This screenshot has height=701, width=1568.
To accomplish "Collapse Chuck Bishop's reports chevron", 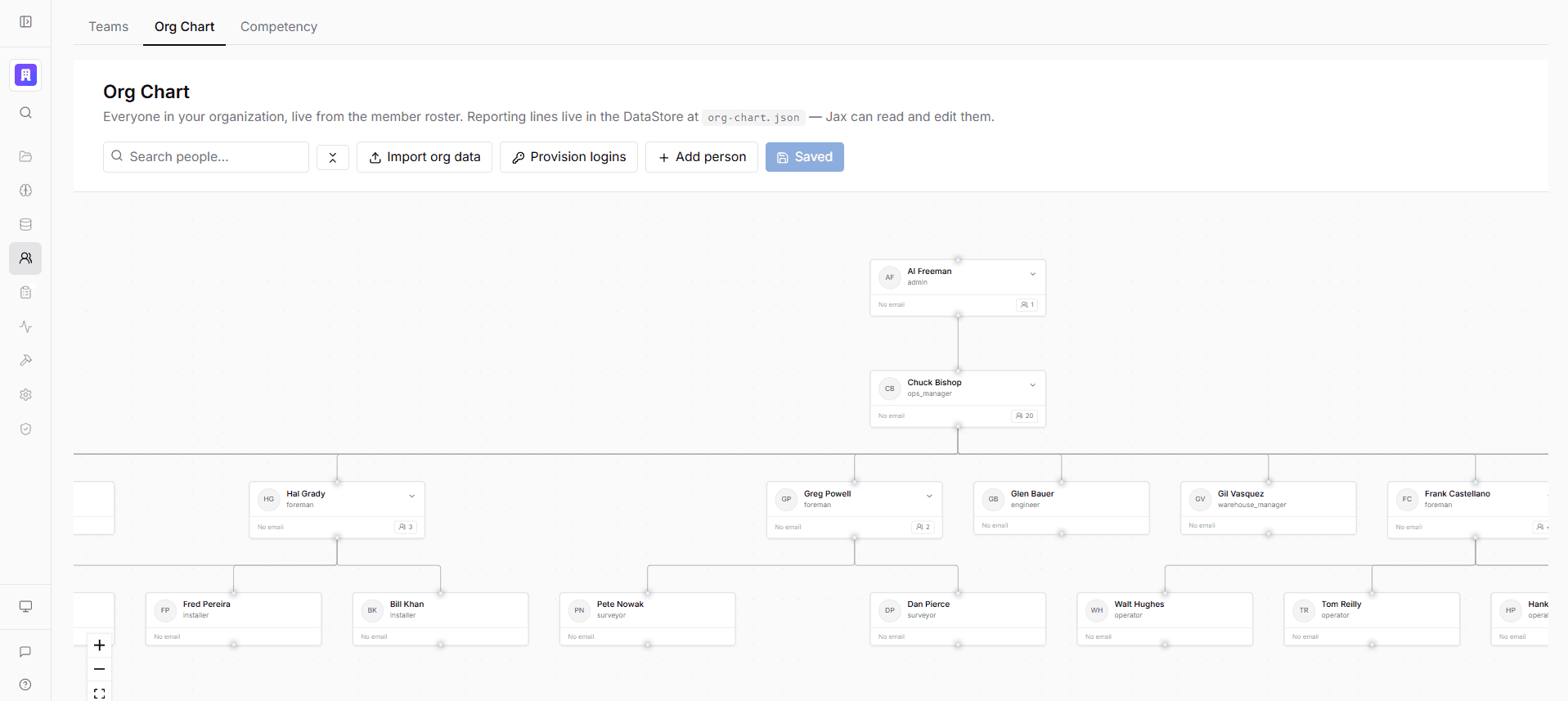I will (x=1032, y=385).
